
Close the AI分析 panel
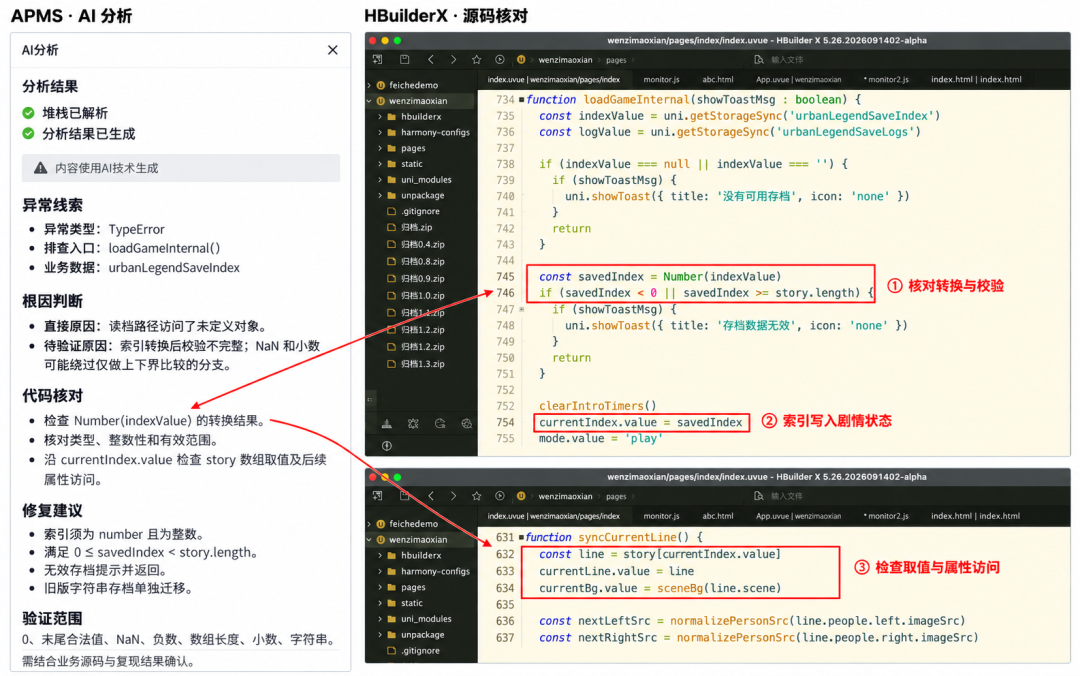click(333, 50)
